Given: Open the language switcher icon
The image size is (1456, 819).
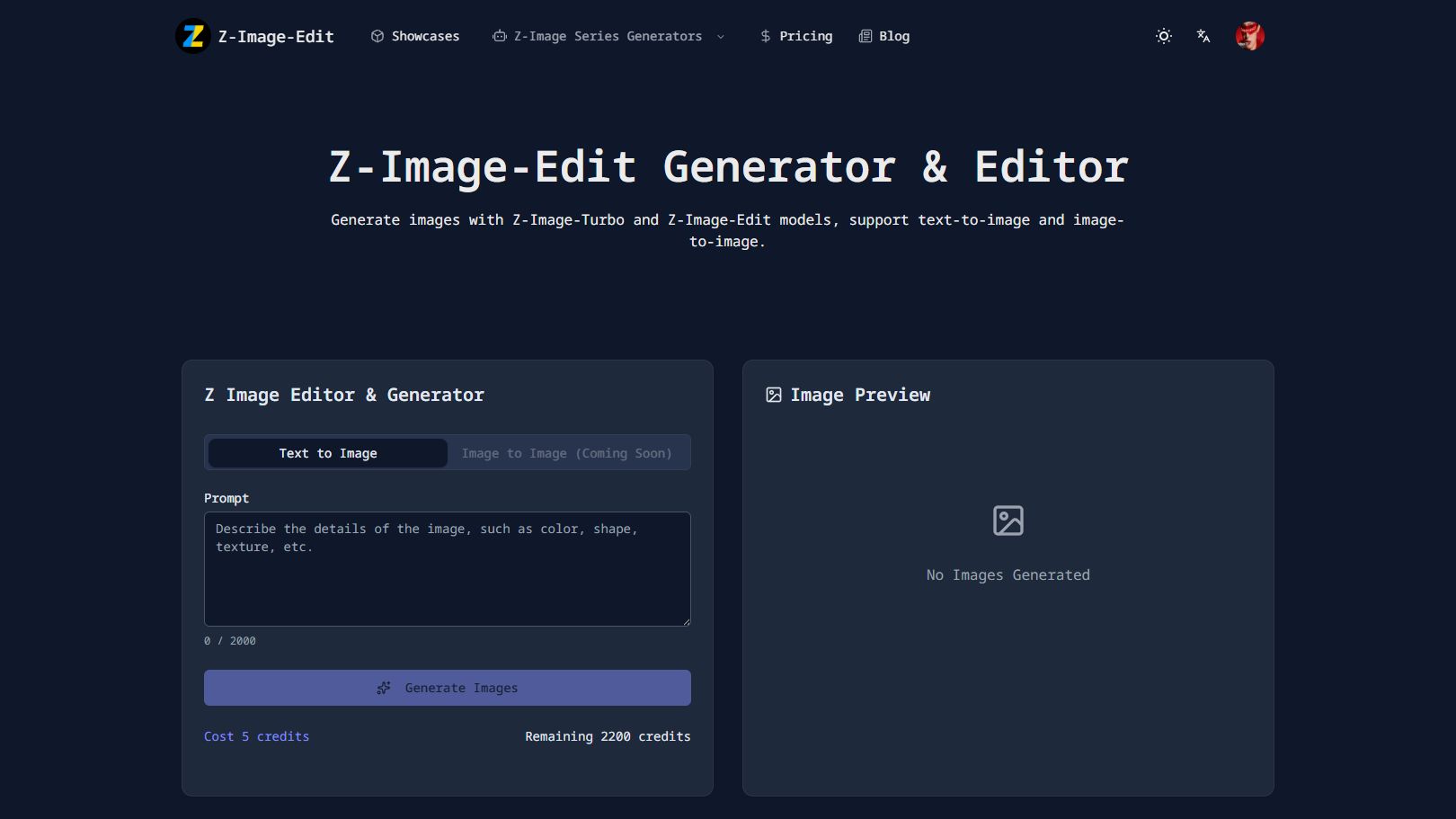Looking at the screenshot, I should click(x=1203, y=36).
